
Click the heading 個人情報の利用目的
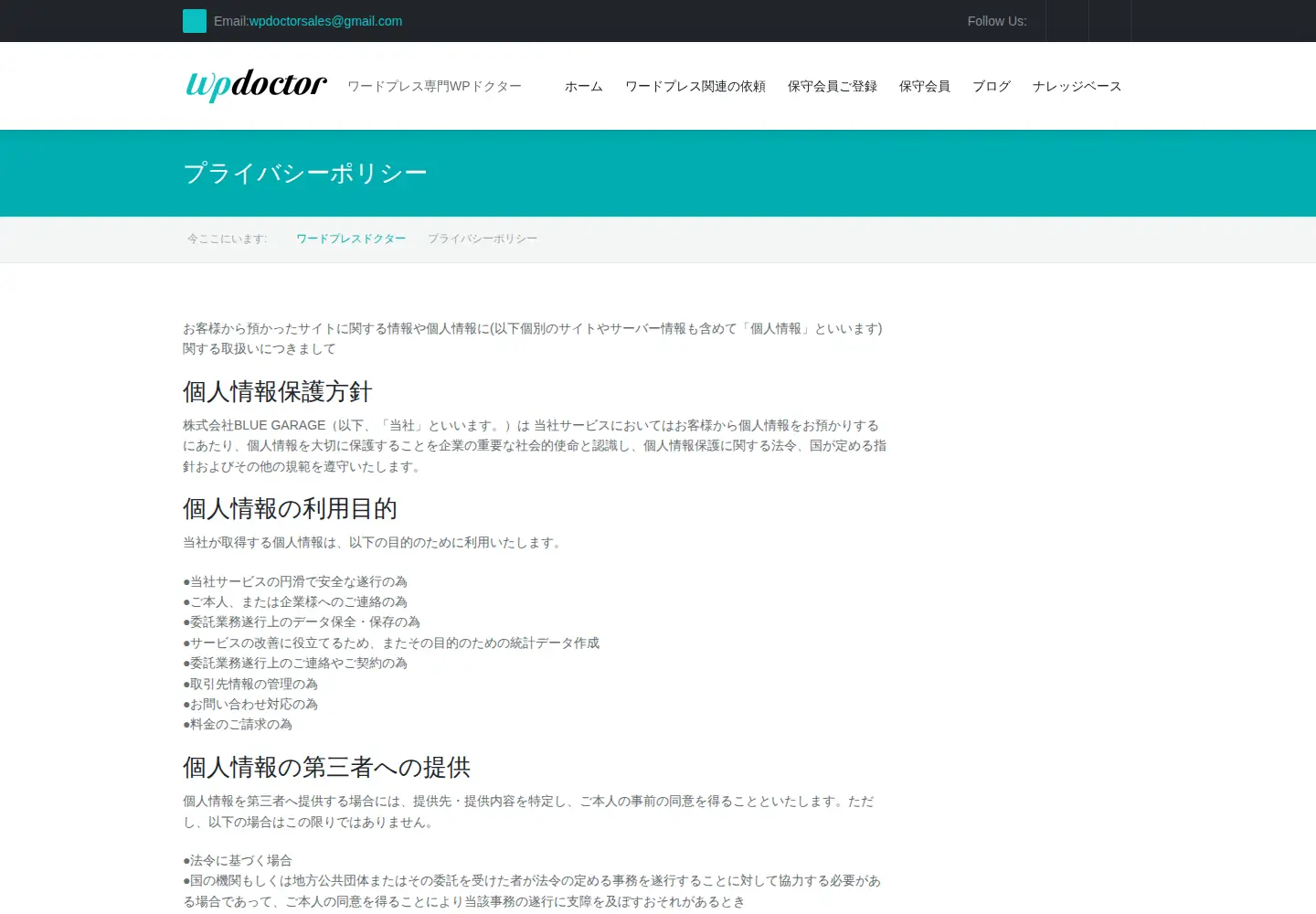(290, 508)
